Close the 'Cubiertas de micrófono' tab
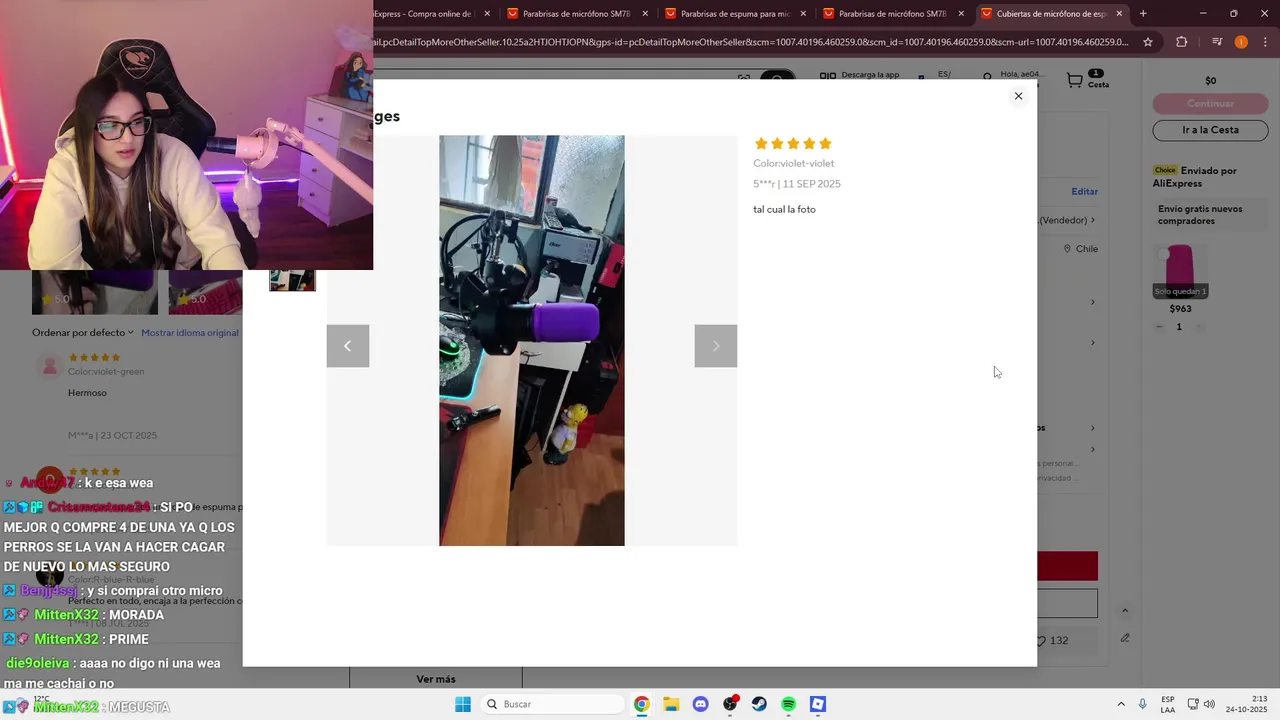 pyautogui.click(x=1119, y=14)
